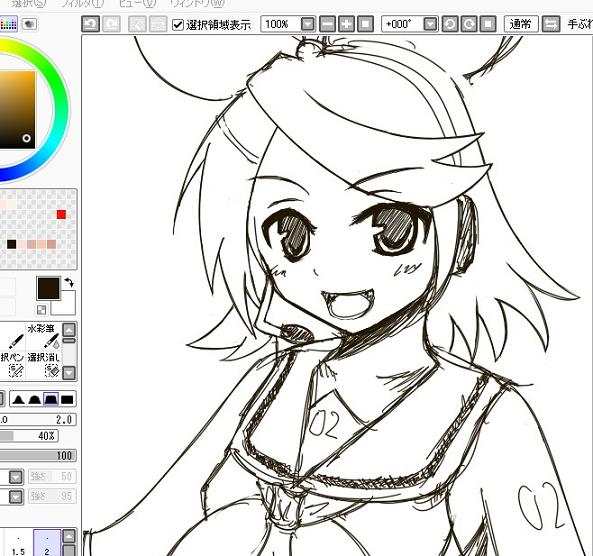Zoom in with the plus button

tap(346, 24)
